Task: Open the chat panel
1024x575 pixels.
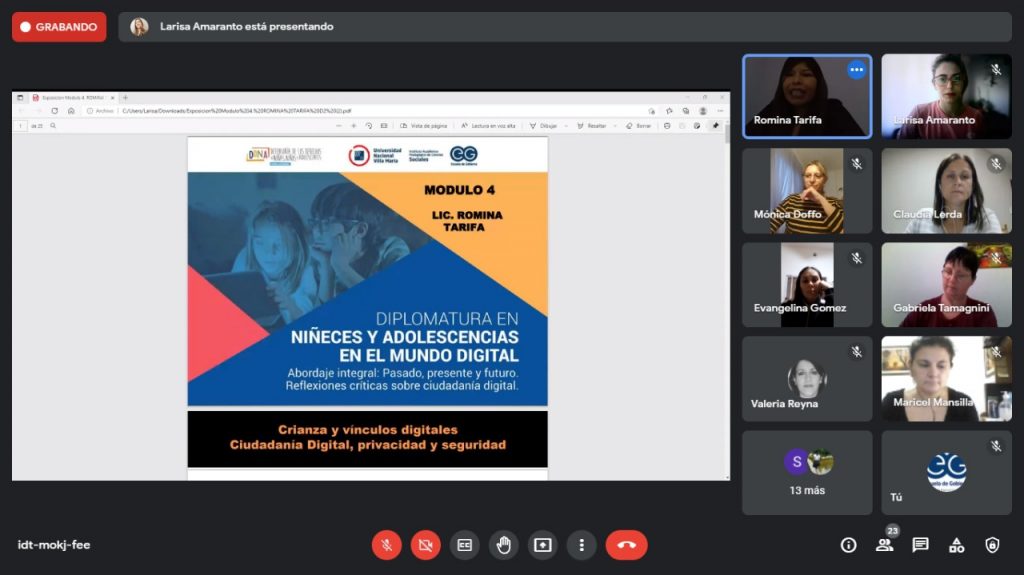Action: click(920, 545)
